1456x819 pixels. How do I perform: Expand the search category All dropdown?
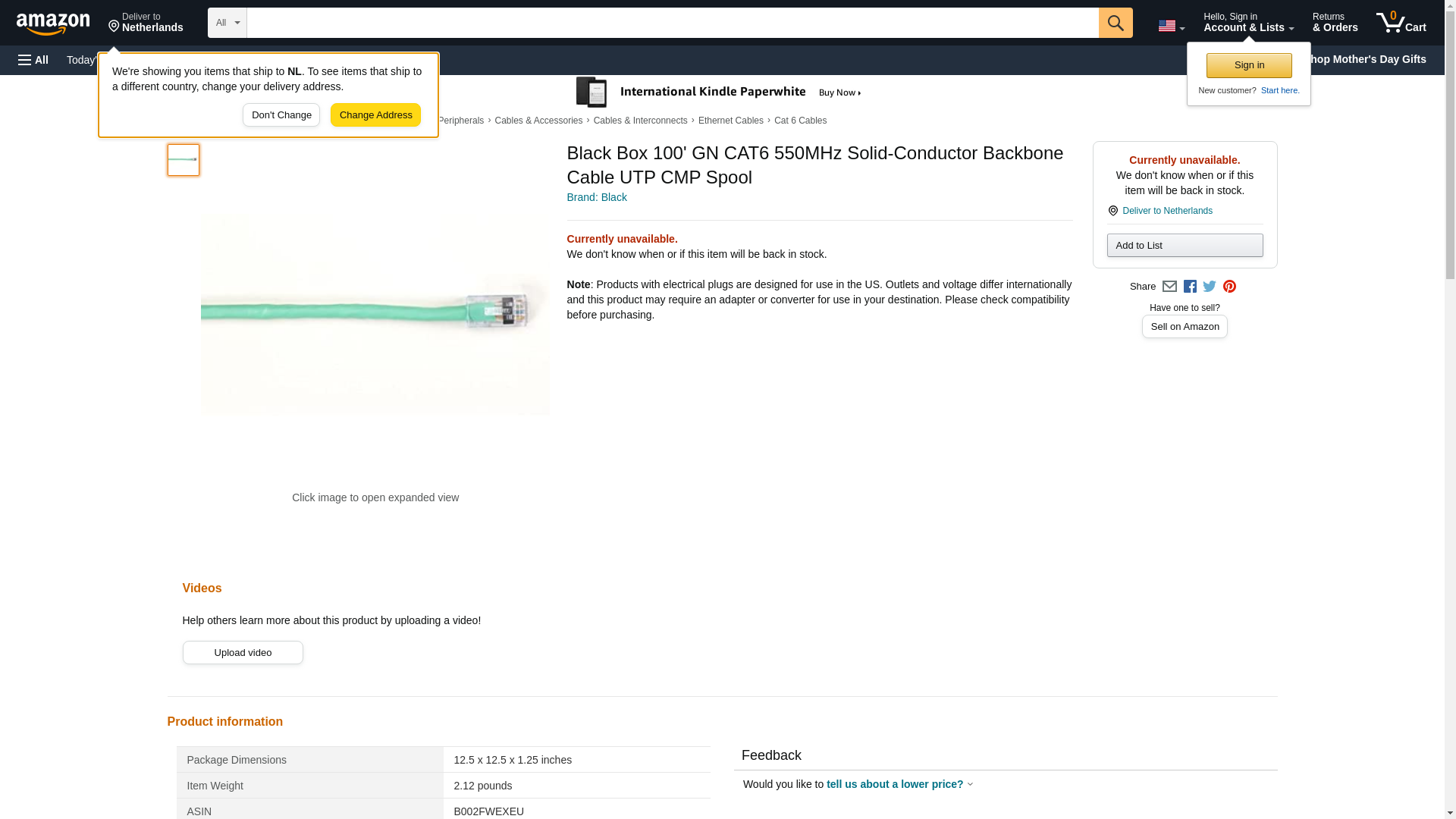pos(227,23)
